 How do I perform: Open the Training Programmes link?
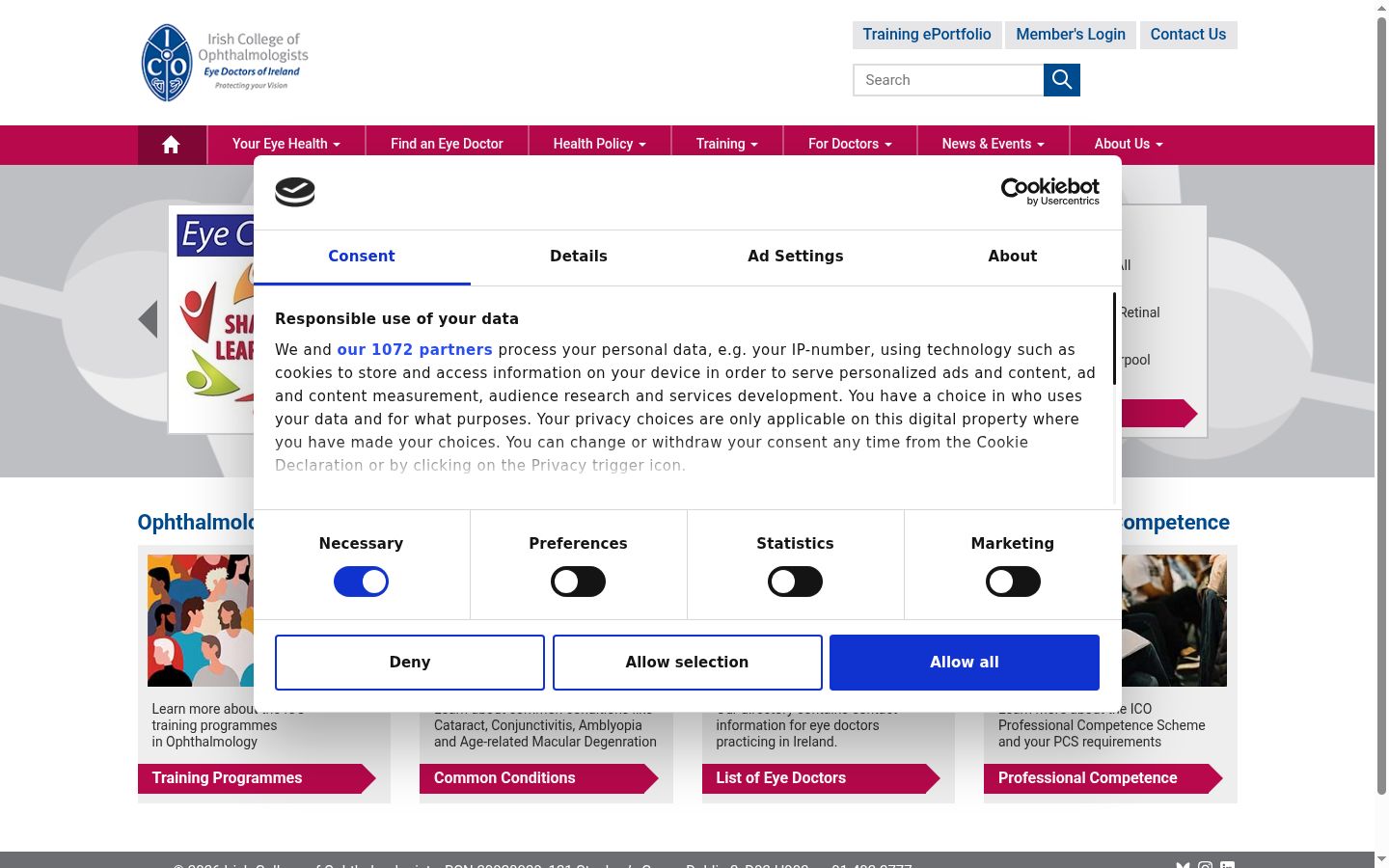tap(257, 778)
